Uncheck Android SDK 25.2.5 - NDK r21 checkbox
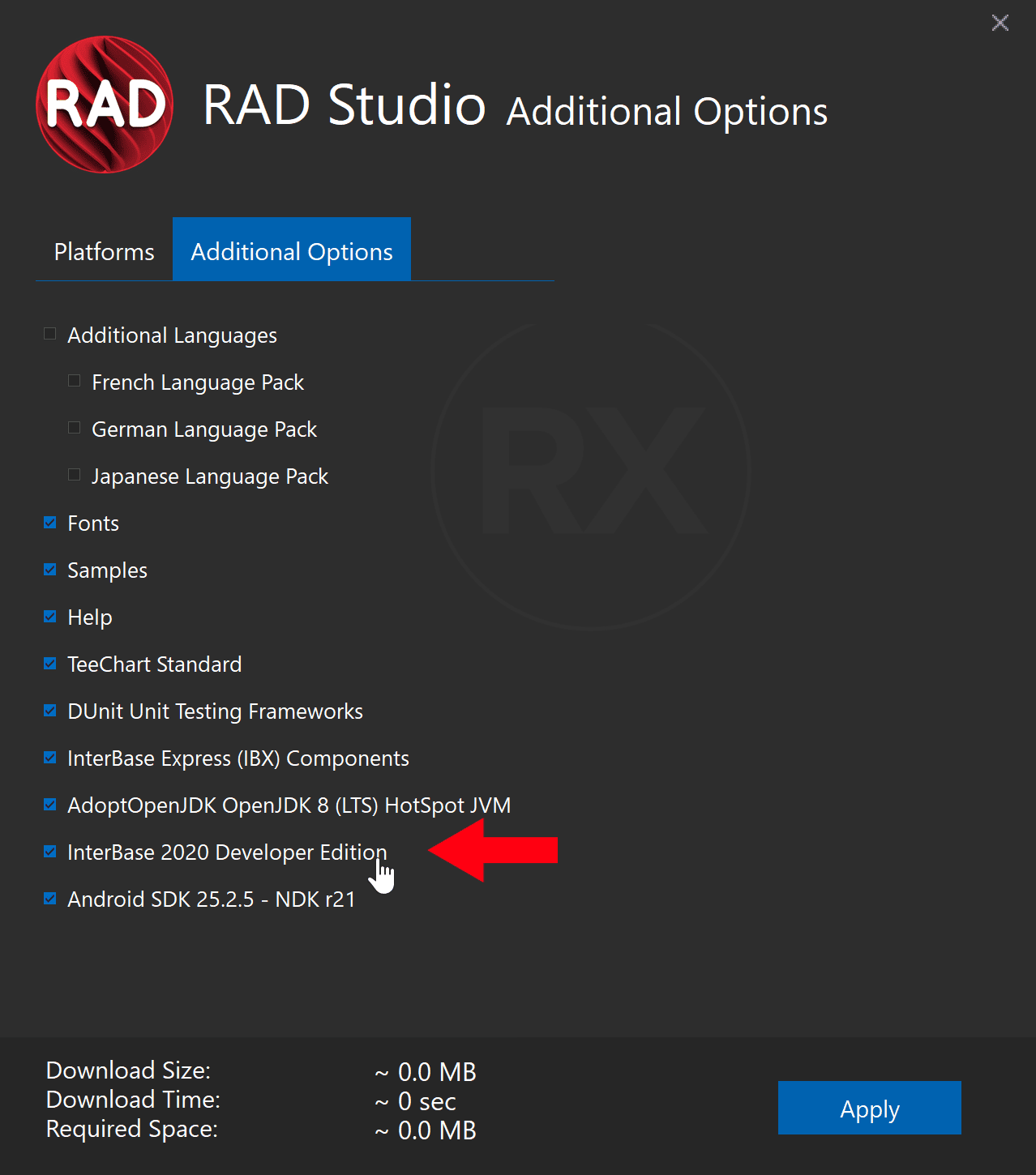Screen dimensions: 1036x1175 tap(49, 898)
